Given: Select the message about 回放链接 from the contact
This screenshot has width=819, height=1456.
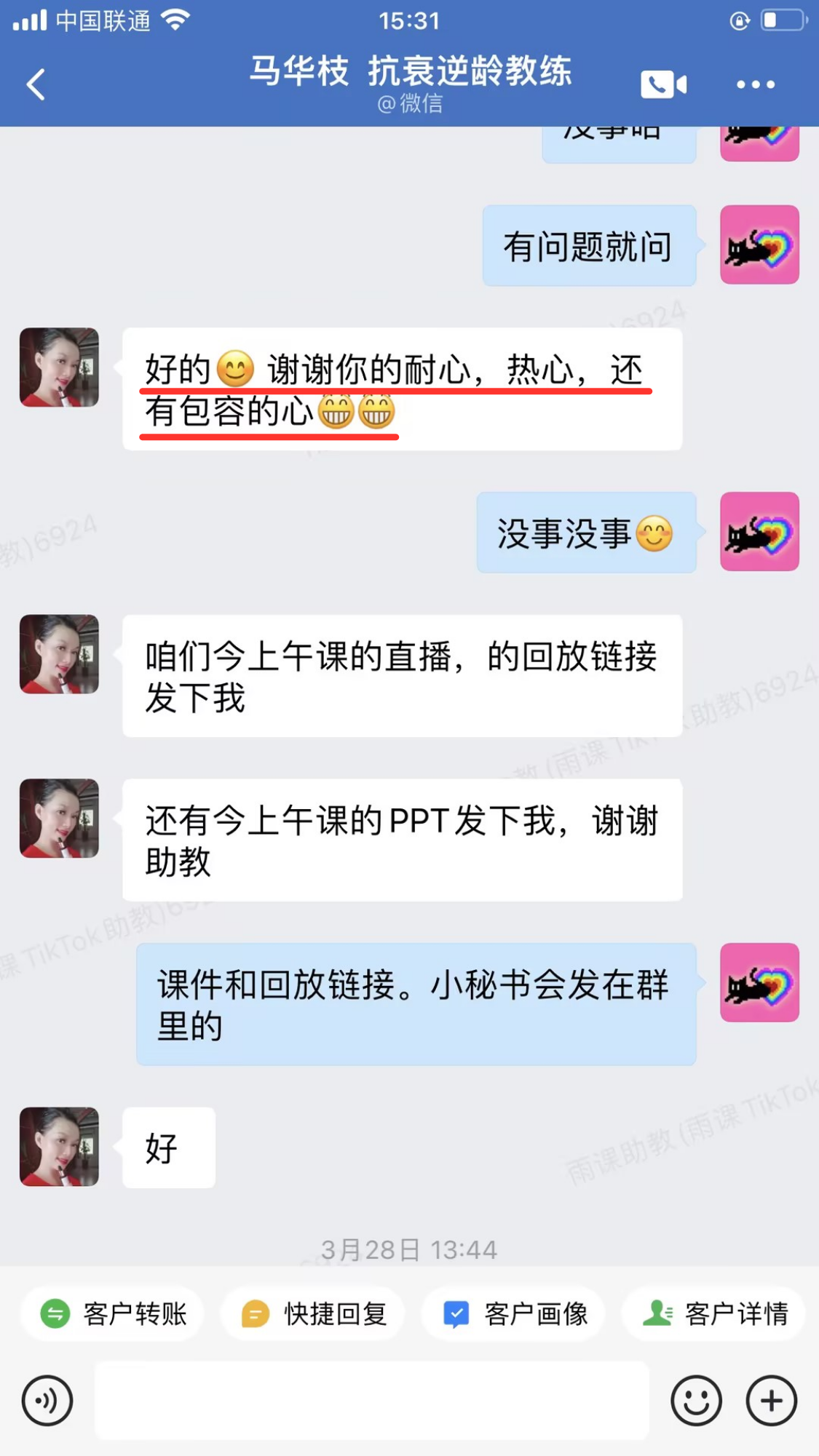Looking at the screenshot, I should pyautogui.click(x=403, y=676).
